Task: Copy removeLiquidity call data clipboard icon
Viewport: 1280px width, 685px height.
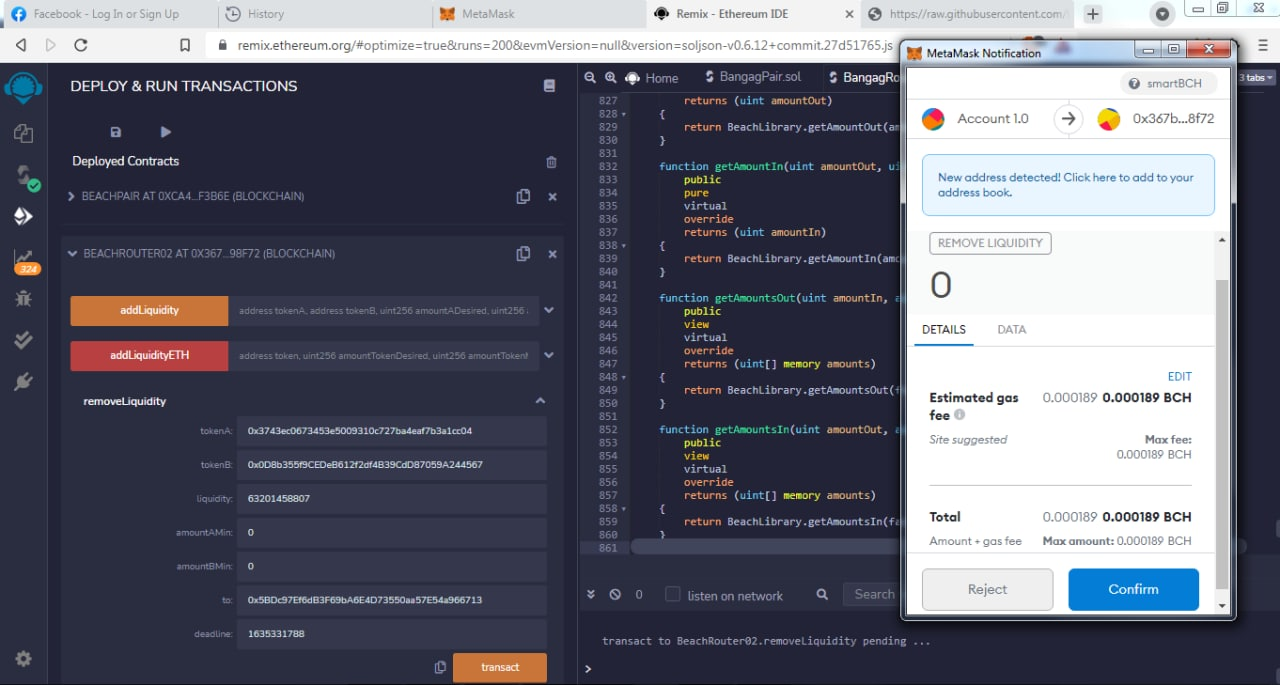Action: (440, 667)
